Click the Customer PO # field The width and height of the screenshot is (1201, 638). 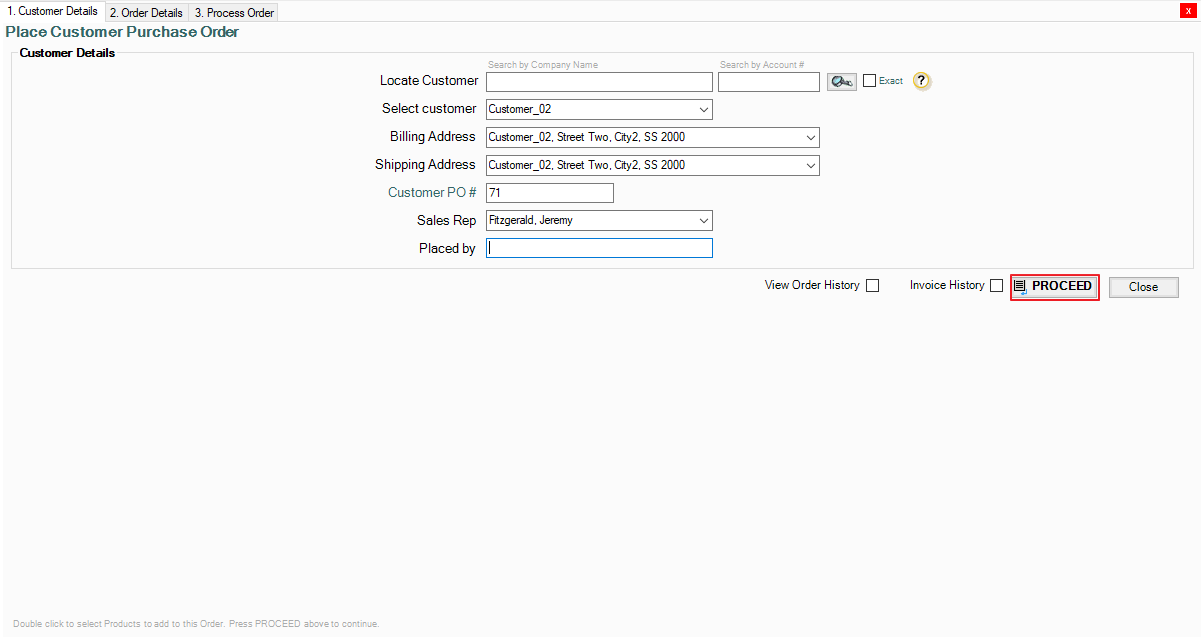(x=549, y=193)
